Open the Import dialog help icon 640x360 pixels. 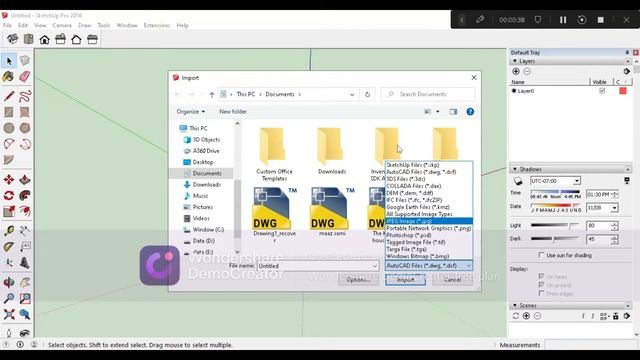[x=470, y=111]
